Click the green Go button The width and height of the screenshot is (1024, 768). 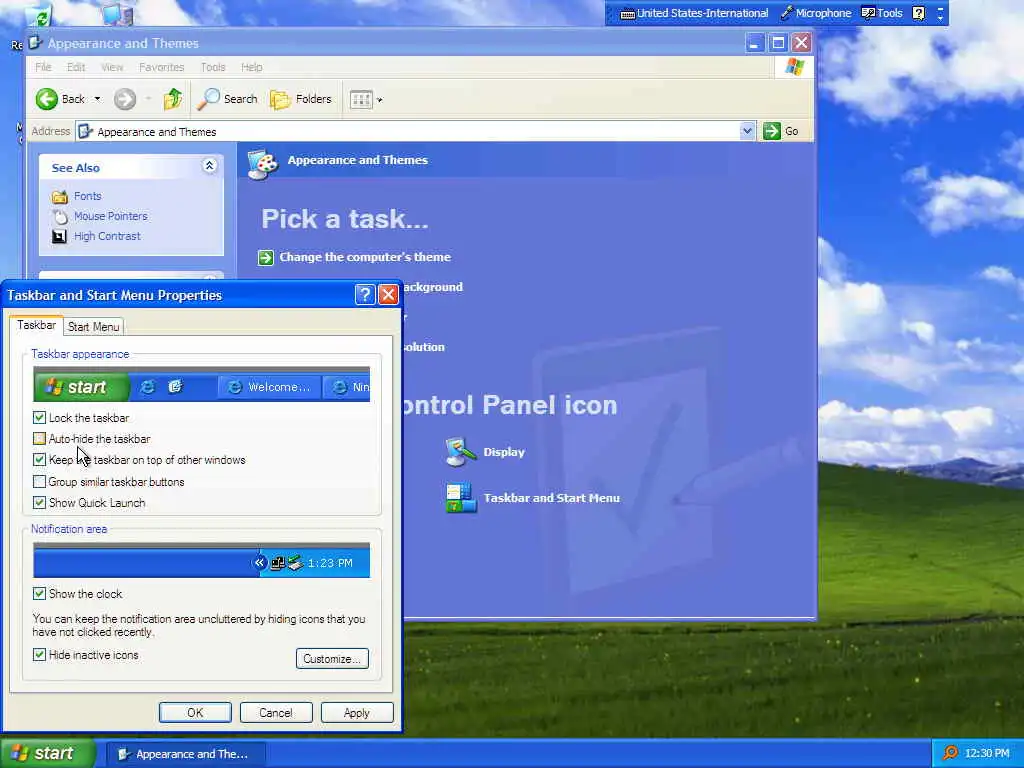click(x=781, y=131)
